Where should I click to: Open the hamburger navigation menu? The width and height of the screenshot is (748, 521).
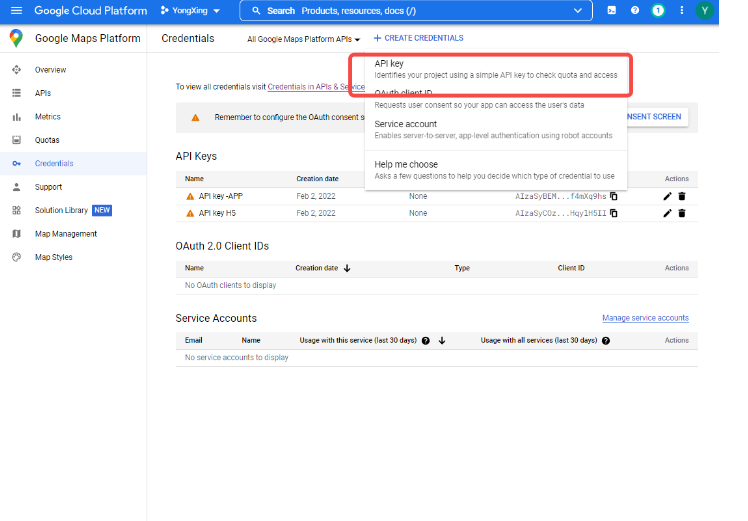click(x=16, y=10)
